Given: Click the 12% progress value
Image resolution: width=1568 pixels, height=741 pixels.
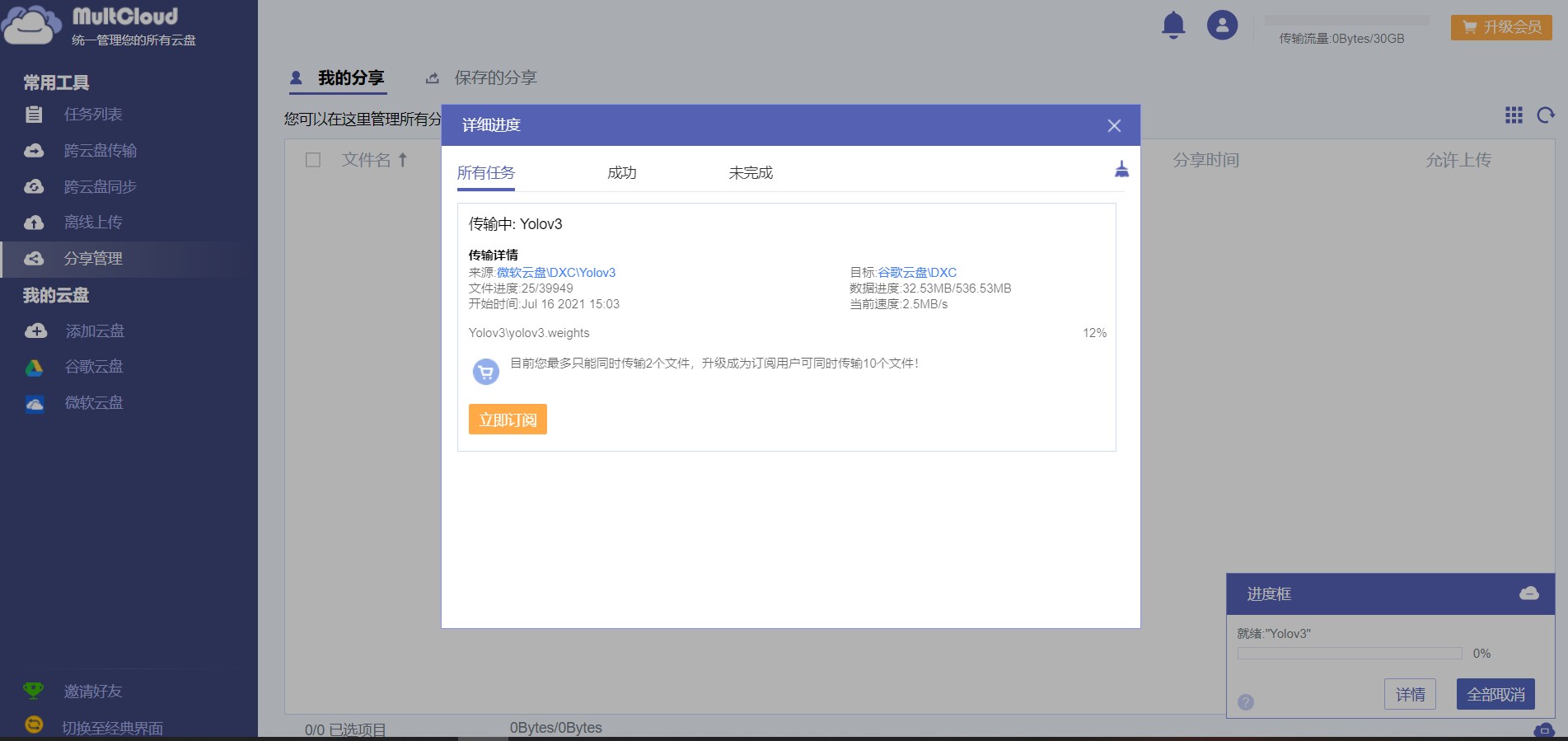Looking at the screenshot, I should point(1094,333).
